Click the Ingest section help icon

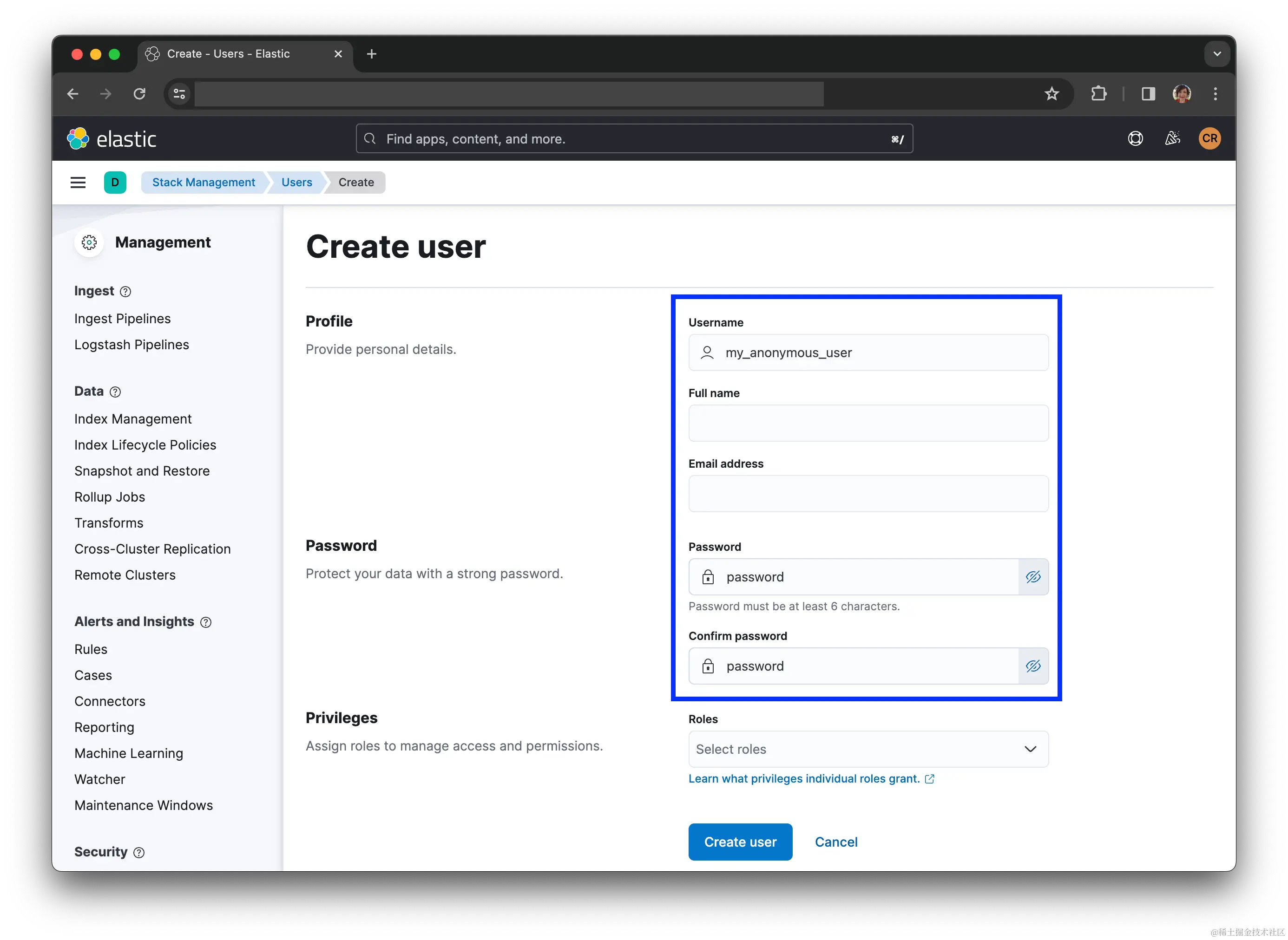(x=126, y=292)
